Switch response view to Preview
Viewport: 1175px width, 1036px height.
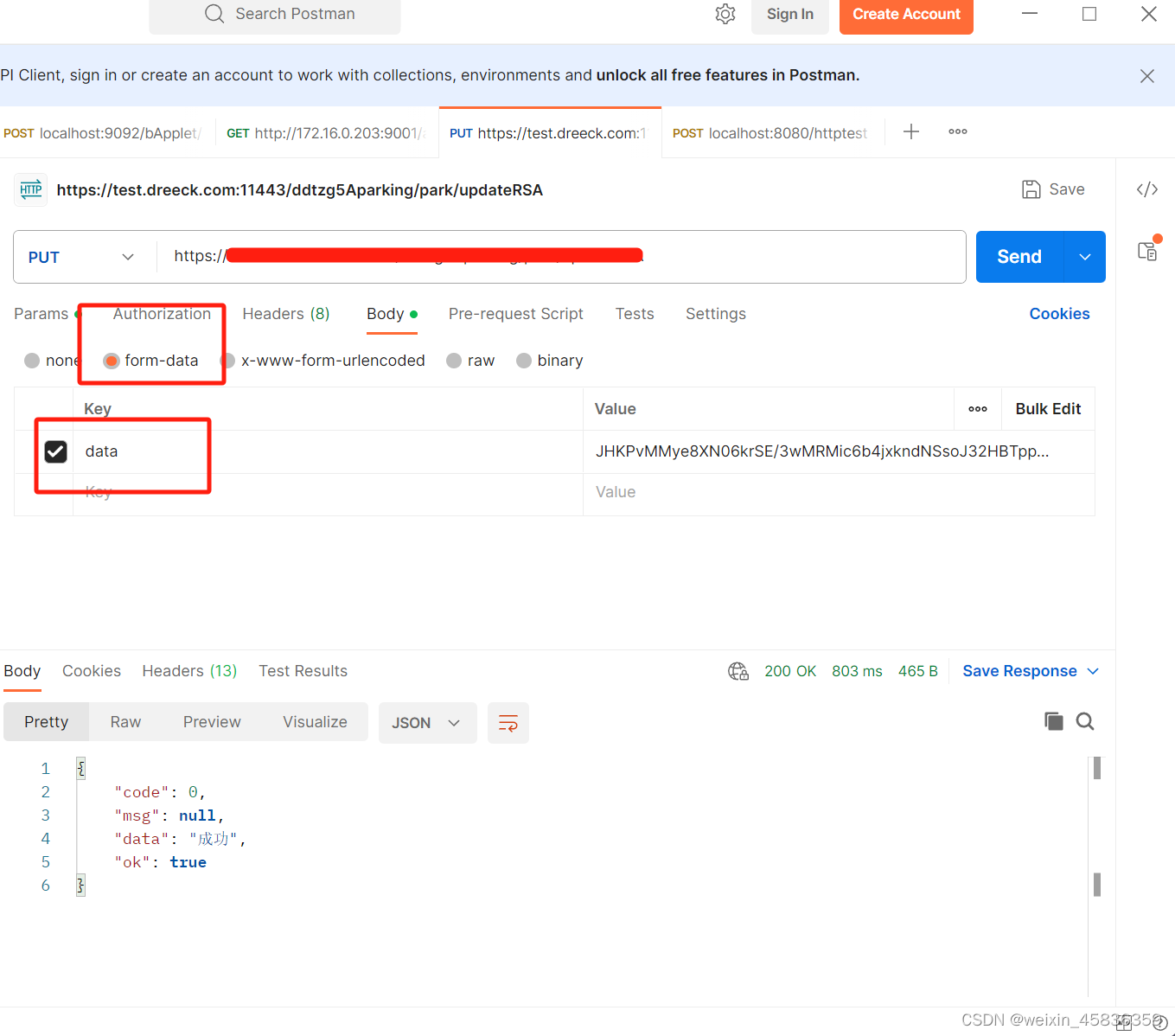[212, 722]
